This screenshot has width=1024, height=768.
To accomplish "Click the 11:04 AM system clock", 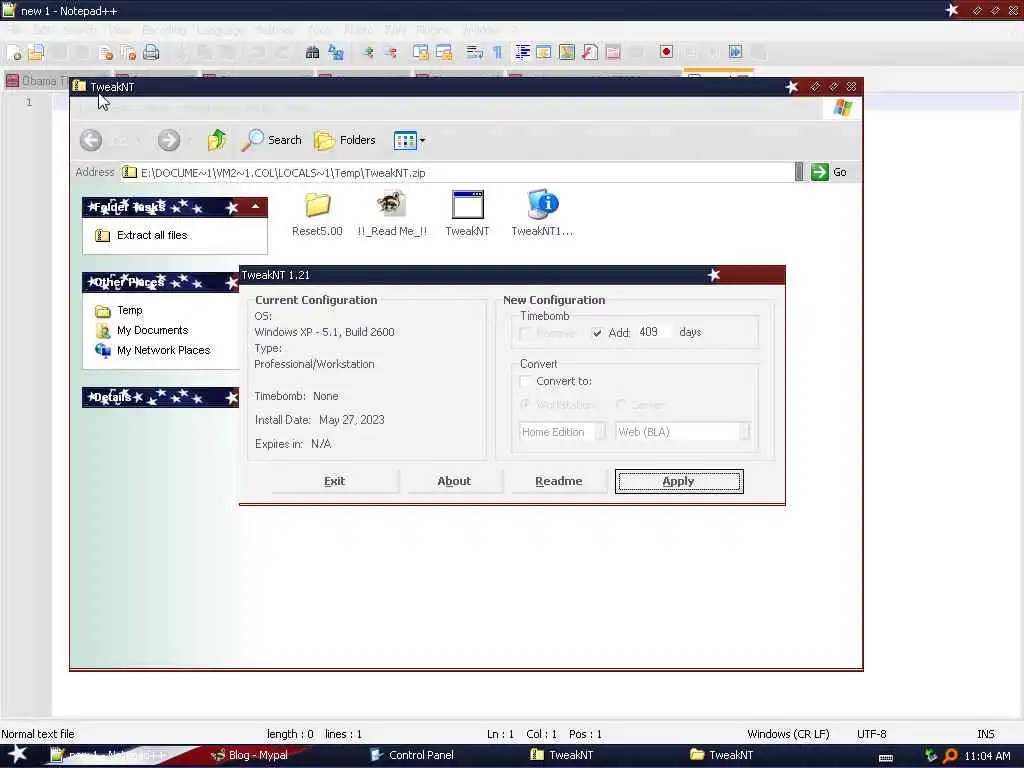I will pyautogui.click(x=987, y=756).
